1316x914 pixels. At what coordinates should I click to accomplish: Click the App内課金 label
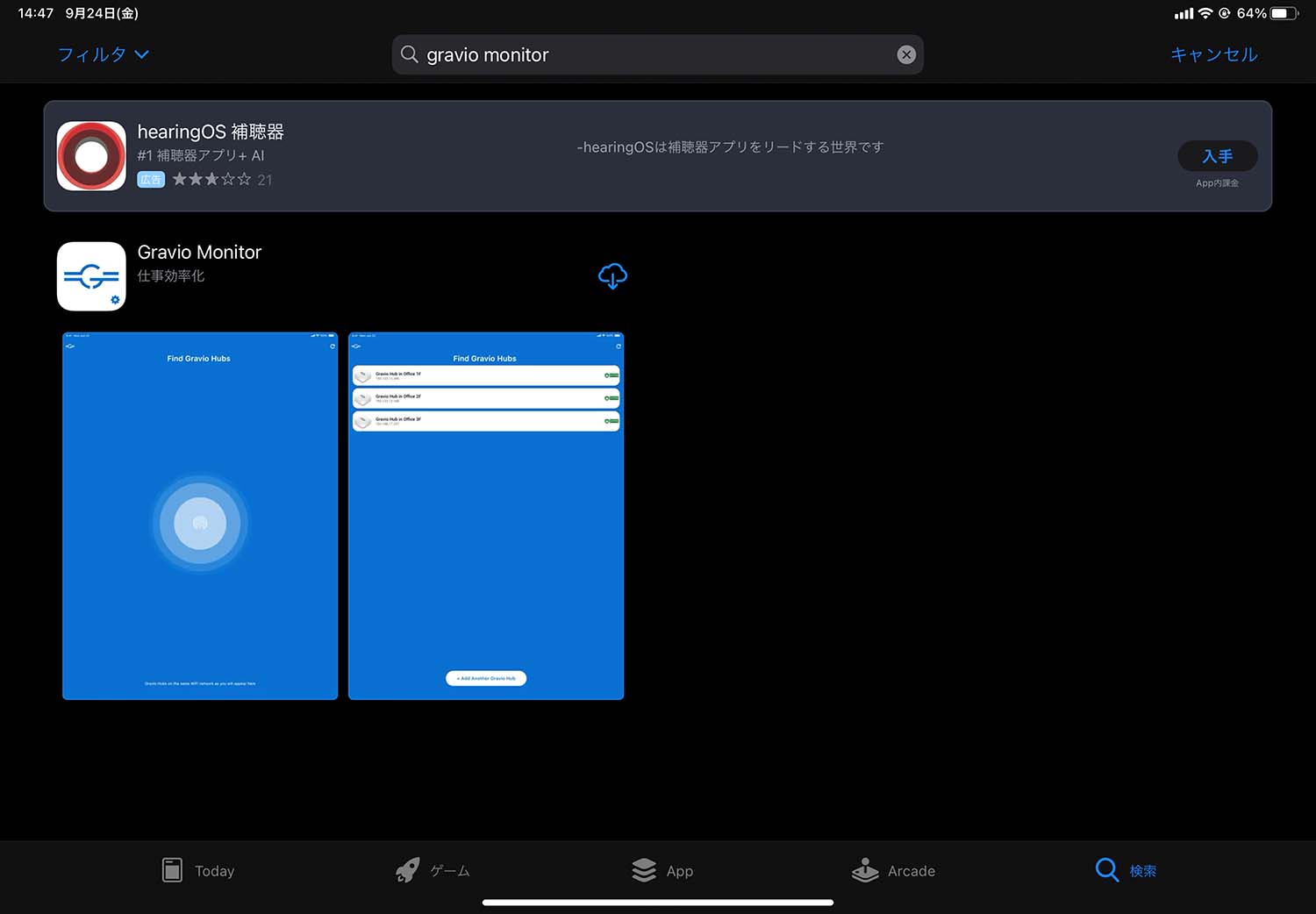(x=1218, y=183)
